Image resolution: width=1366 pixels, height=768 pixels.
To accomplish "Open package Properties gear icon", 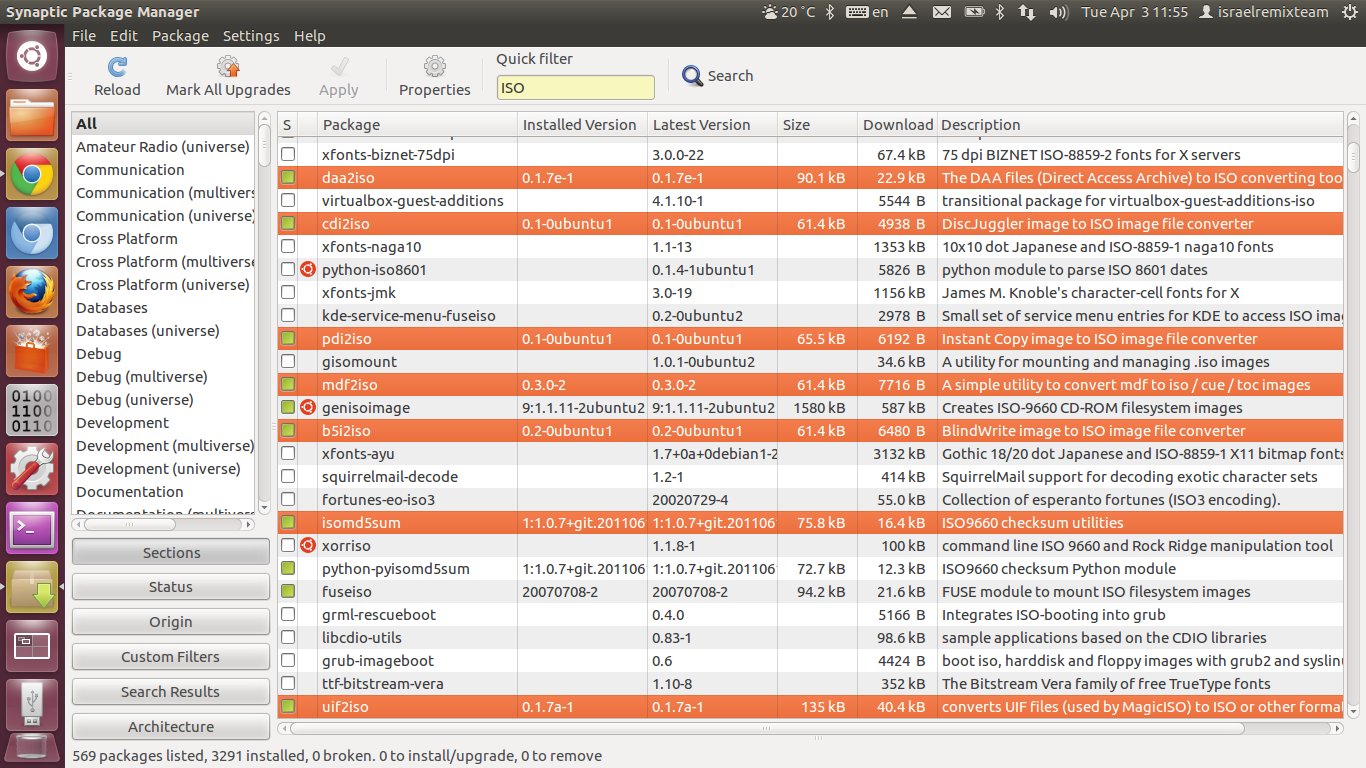I will [x=434, y=67].
